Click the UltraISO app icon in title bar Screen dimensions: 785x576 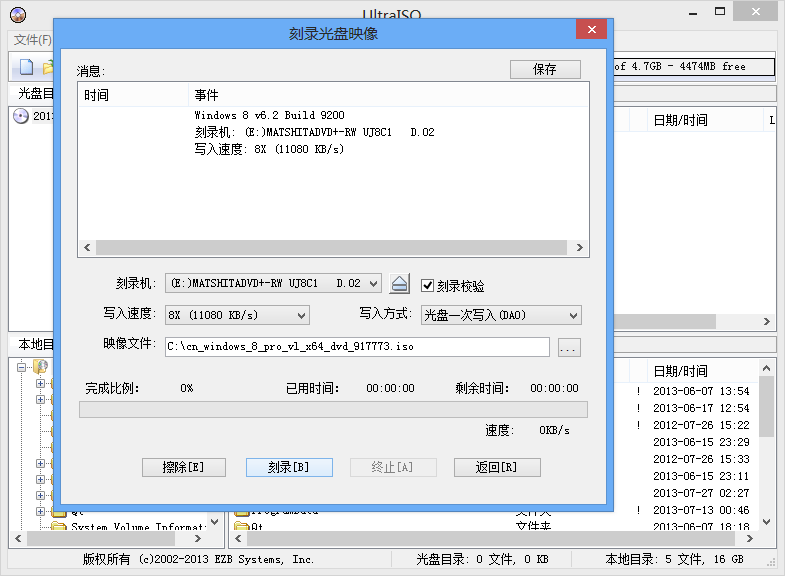point(18,15)
